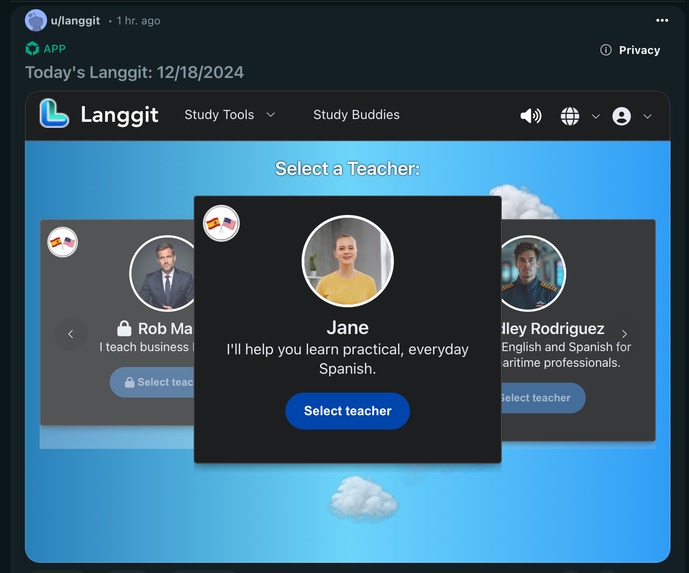The height and width of the screenshot is (573, 689).
Task: Expand the Study Tools chevron
Action: [x=271, y=115]
